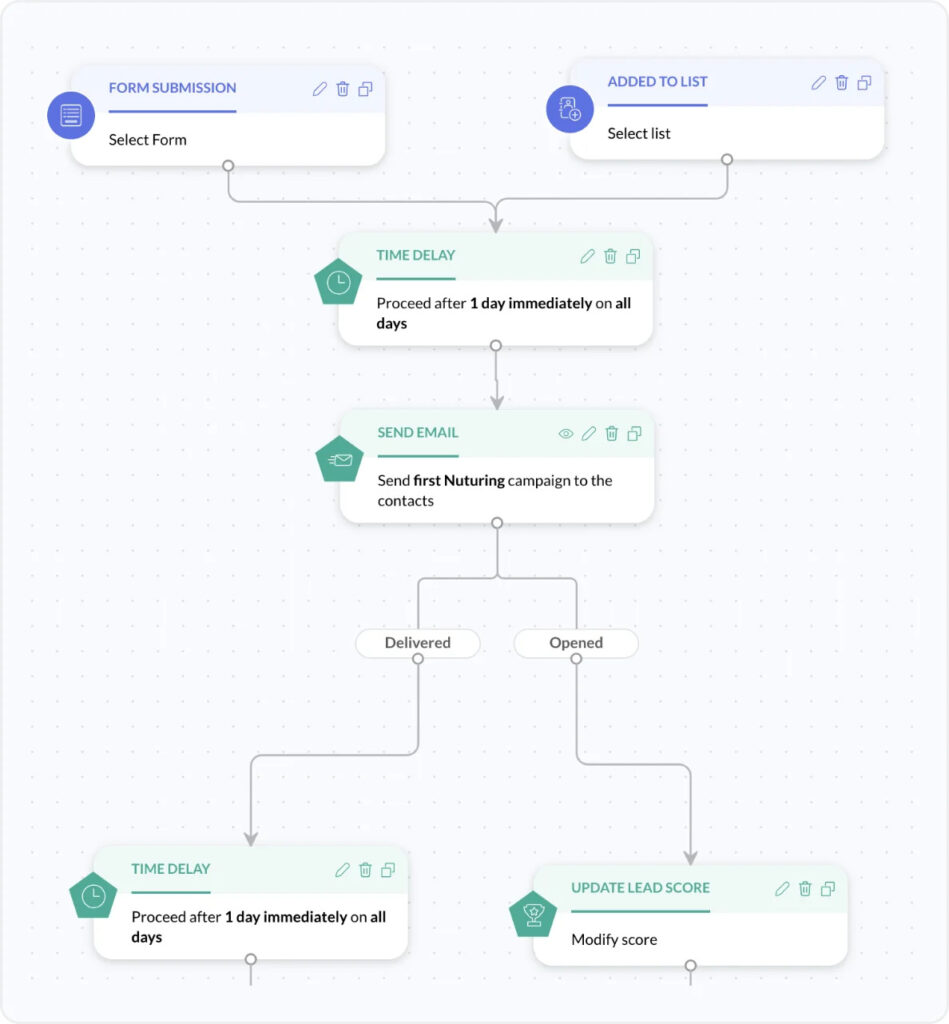Open the Update Lead Score trophy icon

pos(532,913)
